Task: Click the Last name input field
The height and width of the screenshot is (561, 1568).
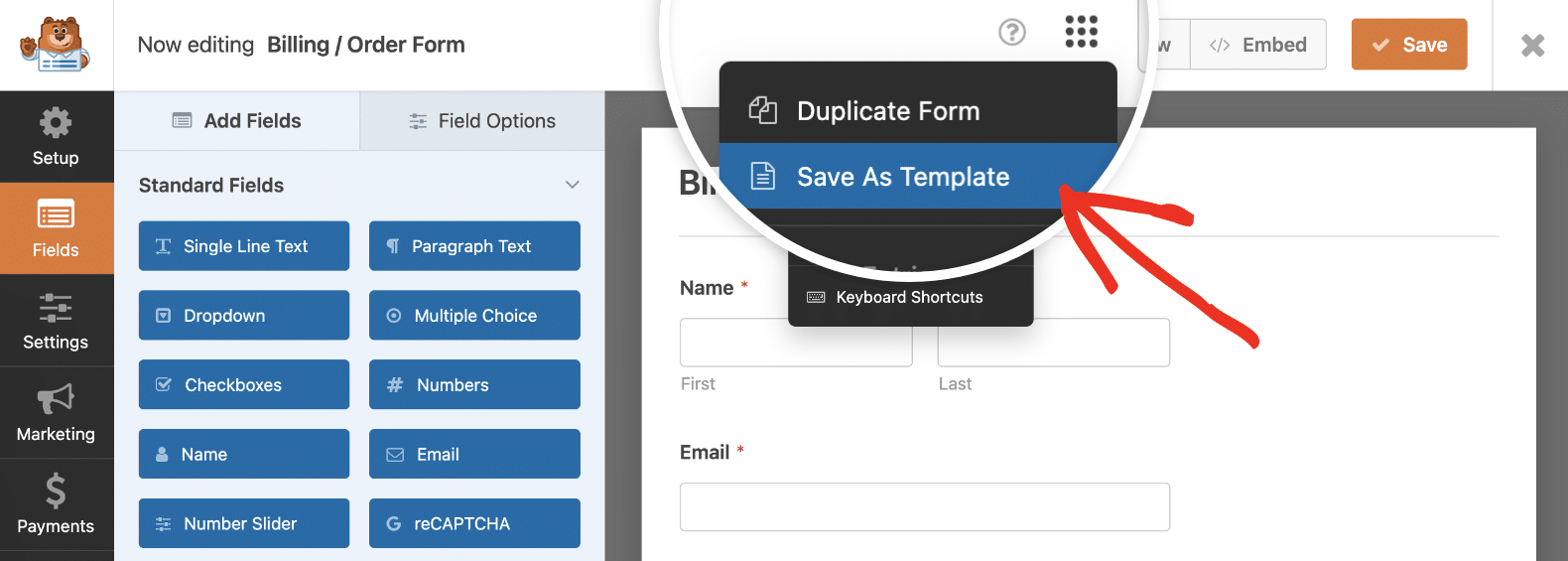Action: (1054, 343)
